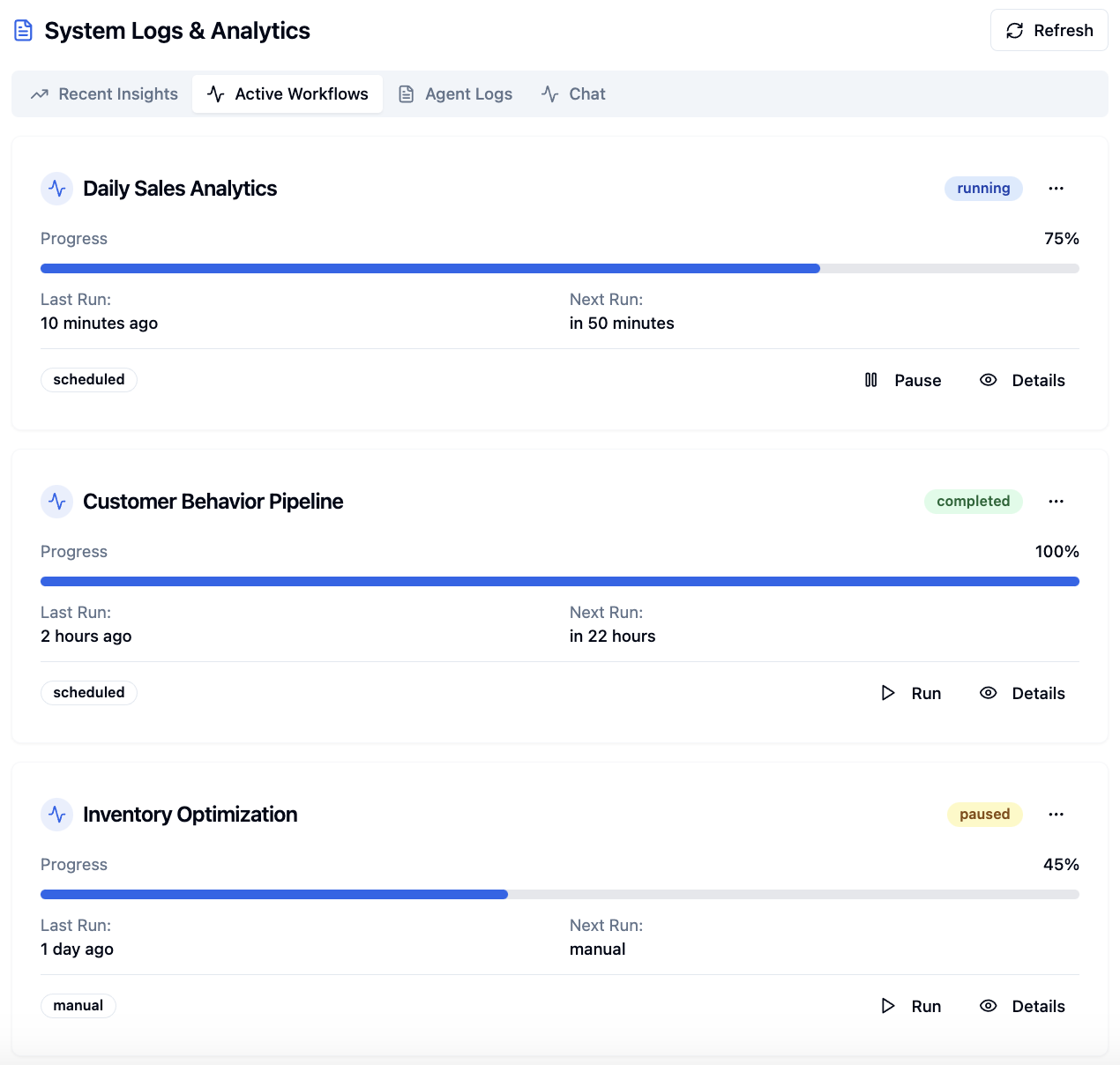Click the document icon beside System Logs & Analytics
The image size is (1120, 1065).
pyautogui.click(x=22, y=29)
